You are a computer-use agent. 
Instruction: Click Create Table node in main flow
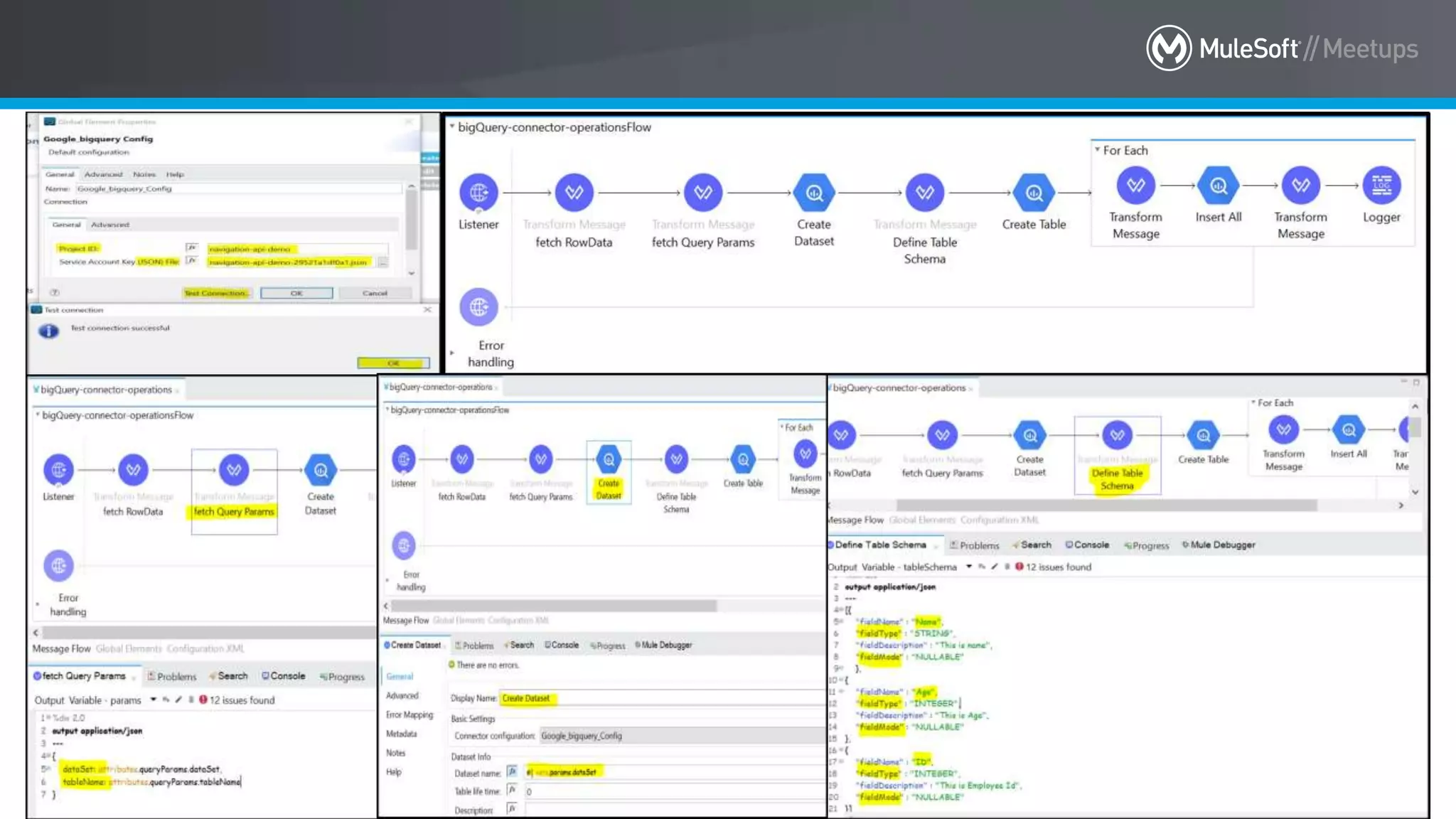pyautogui.click(x=1034, y=192)
